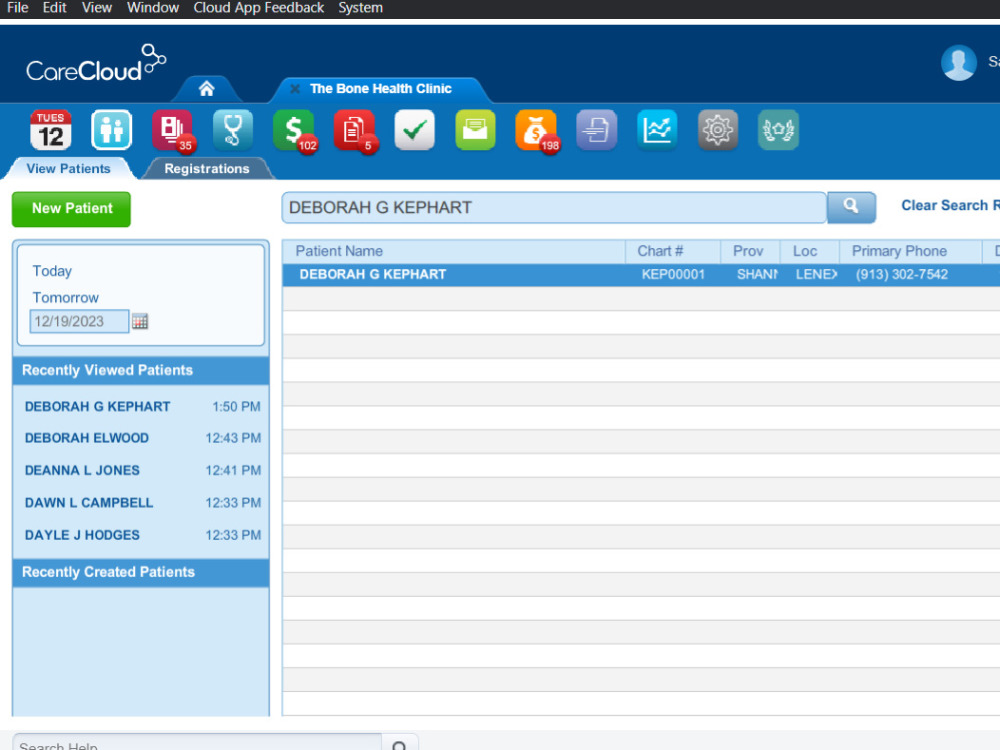Open recently viewed patient DAWN L CAMPBELL
The width and height of the screenshot is (1000, 750).
click(x=89, y=503)
